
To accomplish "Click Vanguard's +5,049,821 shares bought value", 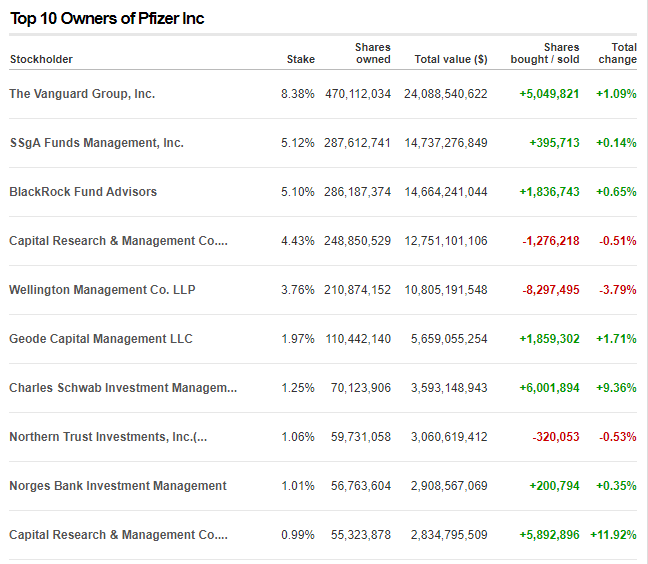I will tap(549, 94).
